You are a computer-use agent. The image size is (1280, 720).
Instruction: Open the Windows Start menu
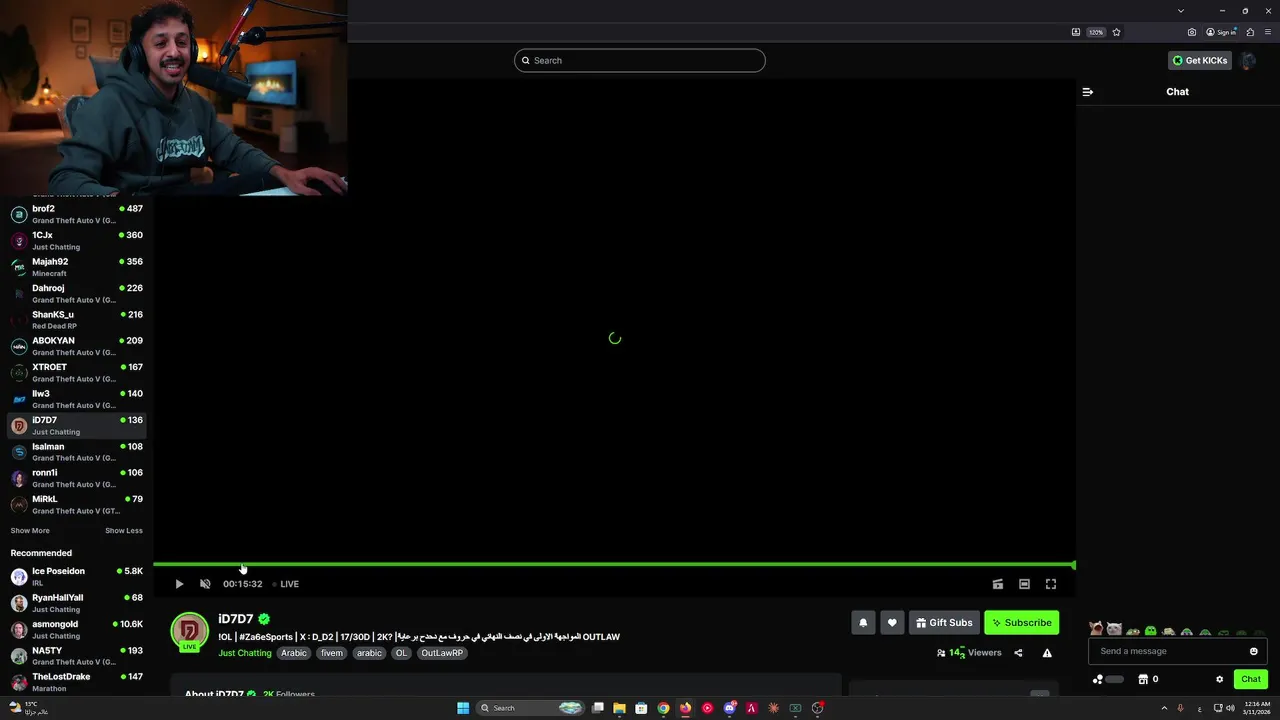[463, 708]
